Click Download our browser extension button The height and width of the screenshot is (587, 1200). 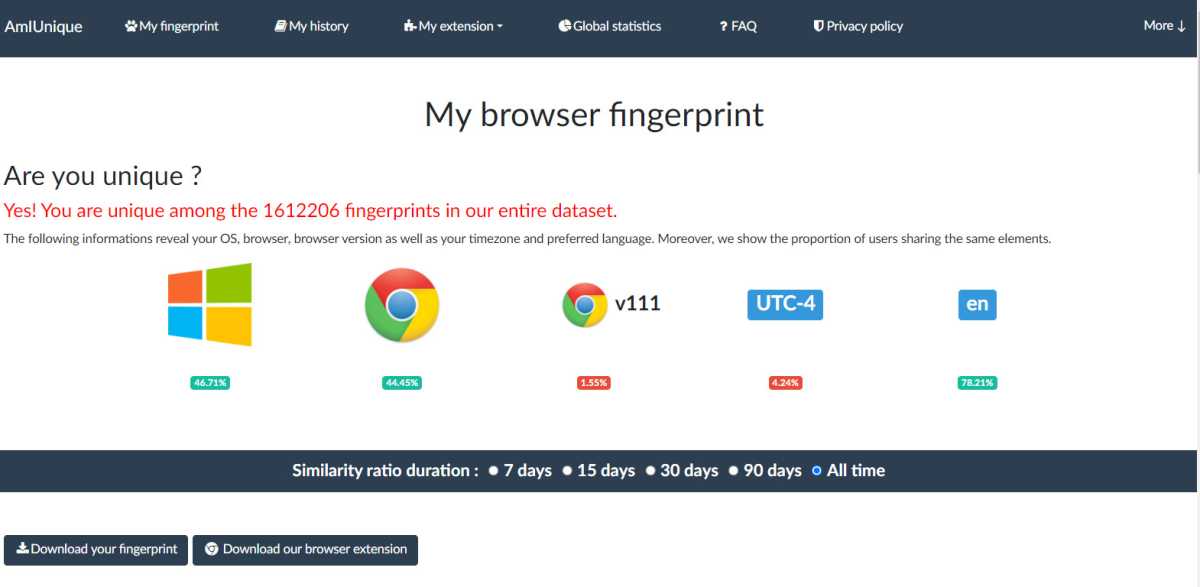(x=305, y=549)
